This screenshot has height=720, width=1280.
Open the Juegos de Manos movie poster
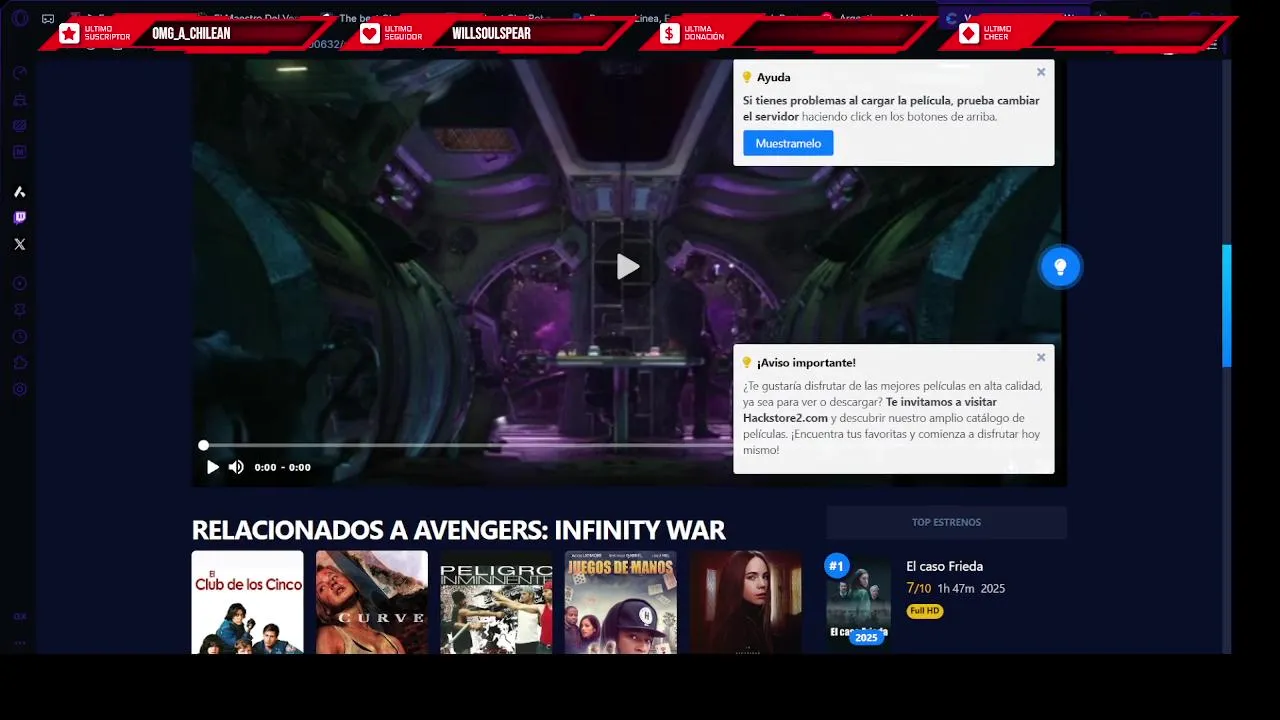tap(621, 602)
